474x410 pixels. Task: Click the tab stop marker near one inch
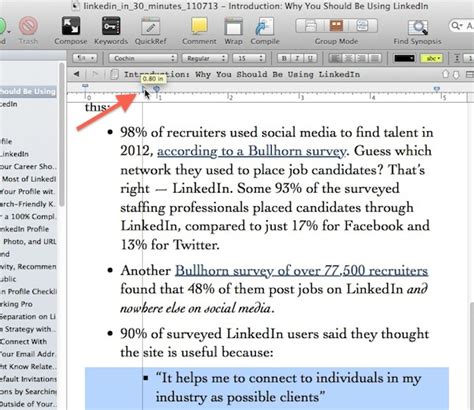[x=157, y=89]
